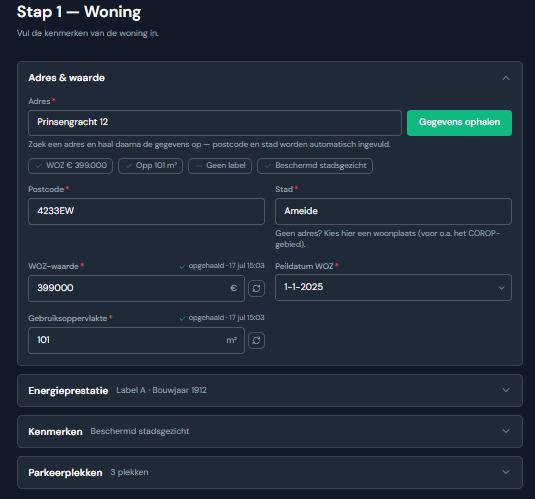Refresh the Gebruiksoppervlakte value
Image resolution: width=535 pixels, height=499 pixels.
click(256, 340)
